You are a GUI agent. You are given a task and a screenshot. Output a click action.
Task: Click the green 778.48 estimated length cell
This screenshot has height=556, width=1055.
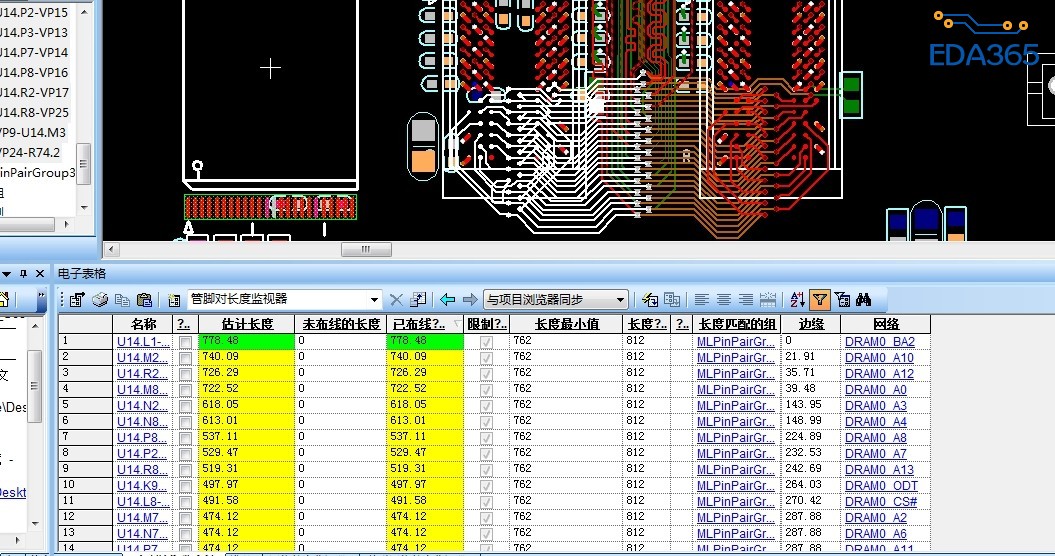[246, 342]
